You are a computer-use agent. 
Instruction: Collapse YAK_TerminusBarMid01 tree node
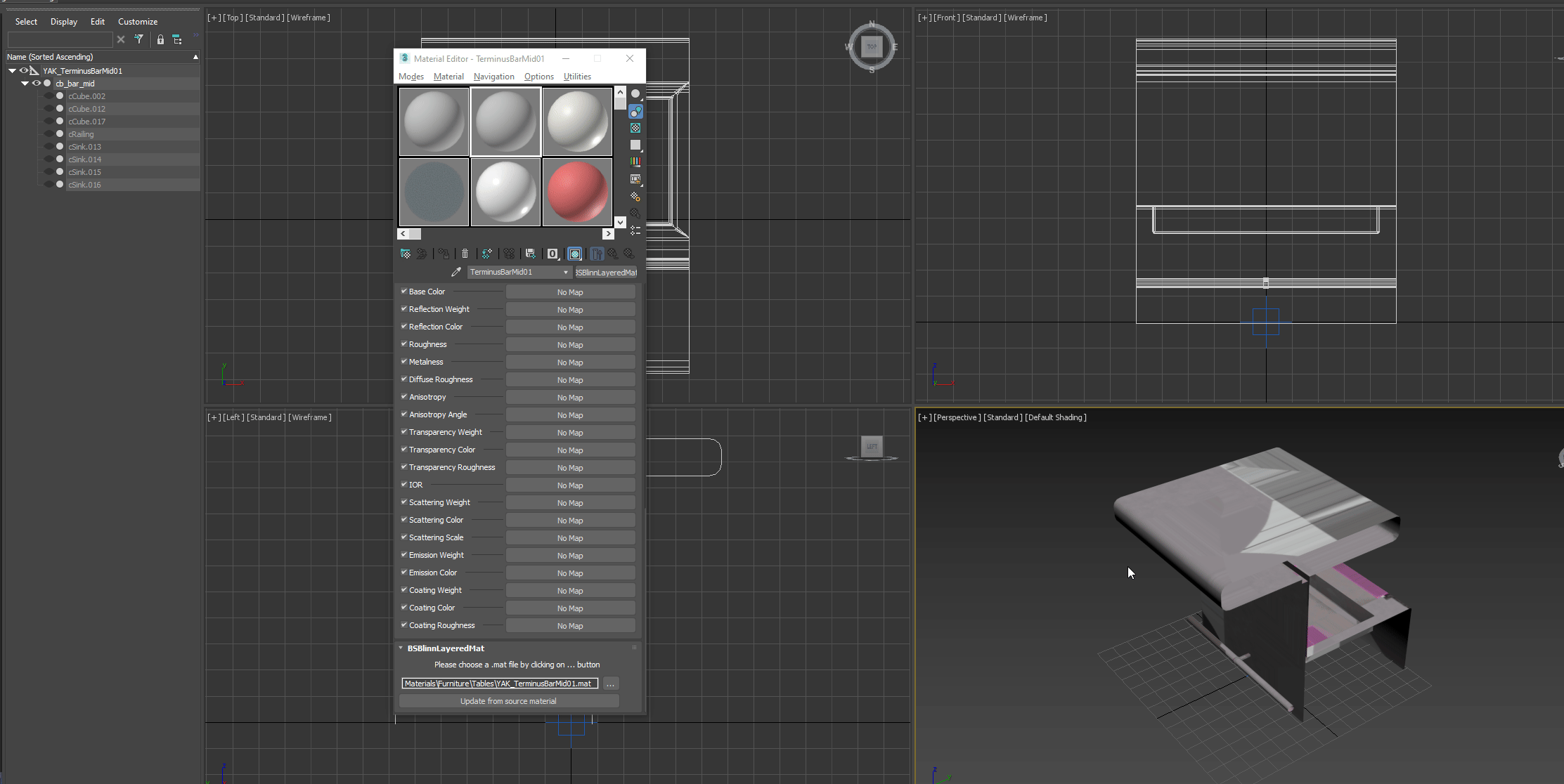coord(12,70)
